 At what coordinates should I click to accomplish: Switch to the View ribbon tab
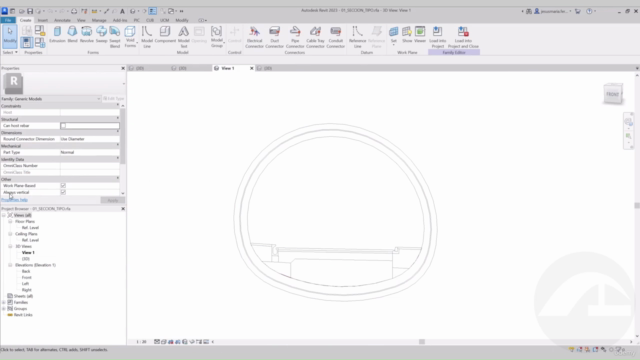tap(81, 20)
